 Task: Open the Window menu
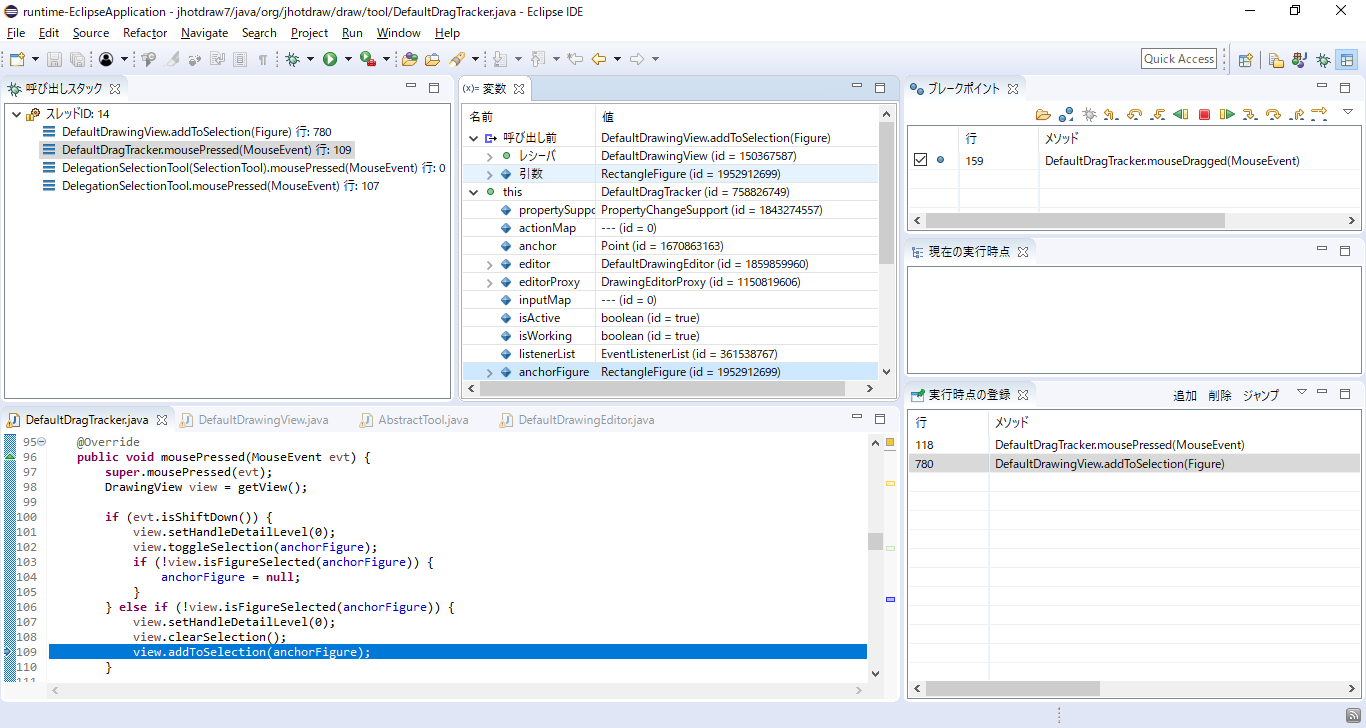(398, 33)
